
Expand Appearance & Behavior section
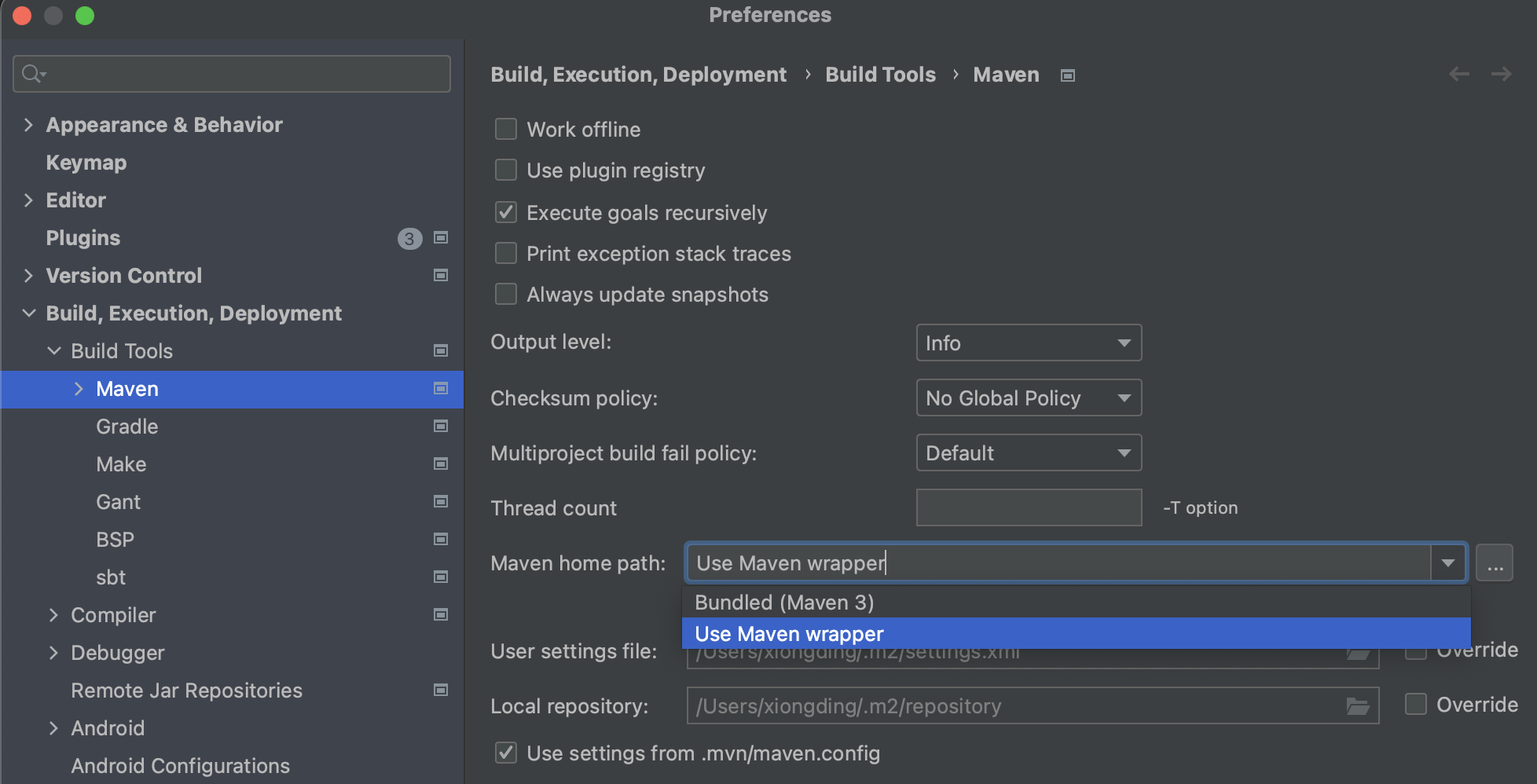[x=28, y=125]
